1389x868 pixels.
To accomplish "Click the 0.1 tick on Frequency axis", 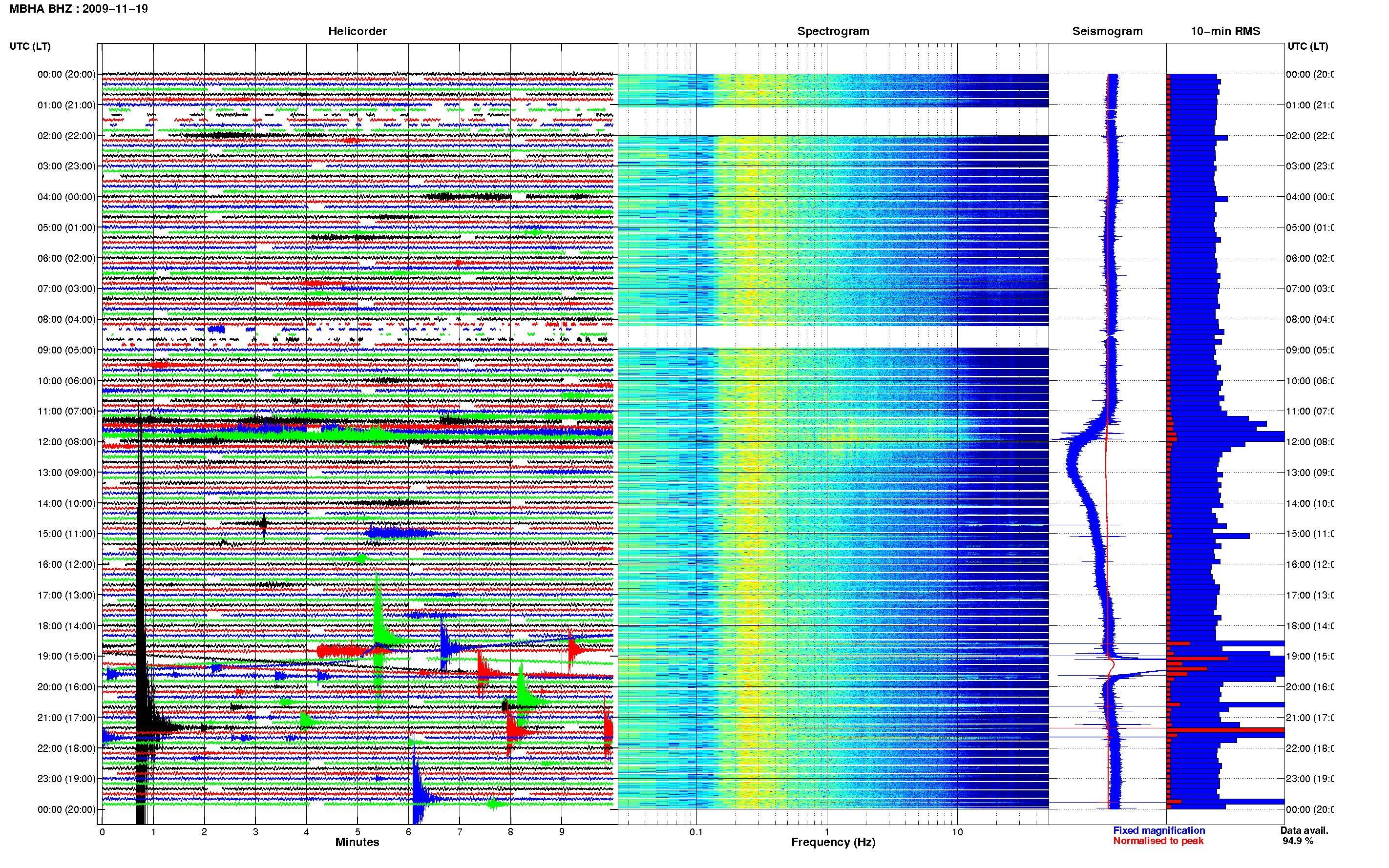I will click(x=696, y=832).
